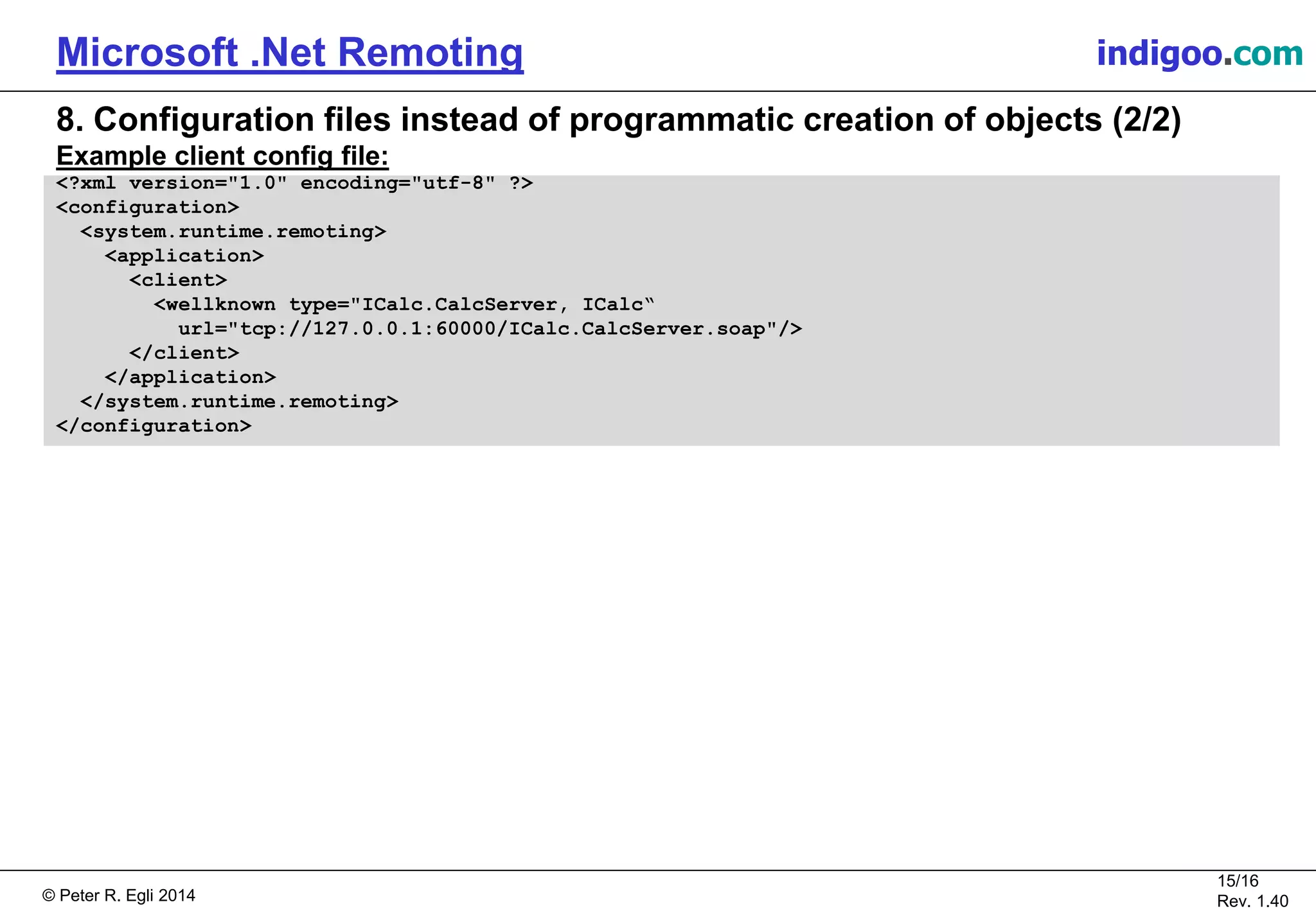The width and height of the screenshot is (1316, 911).
Task: Click the closing </client> tag
Action: coord(184,353)
